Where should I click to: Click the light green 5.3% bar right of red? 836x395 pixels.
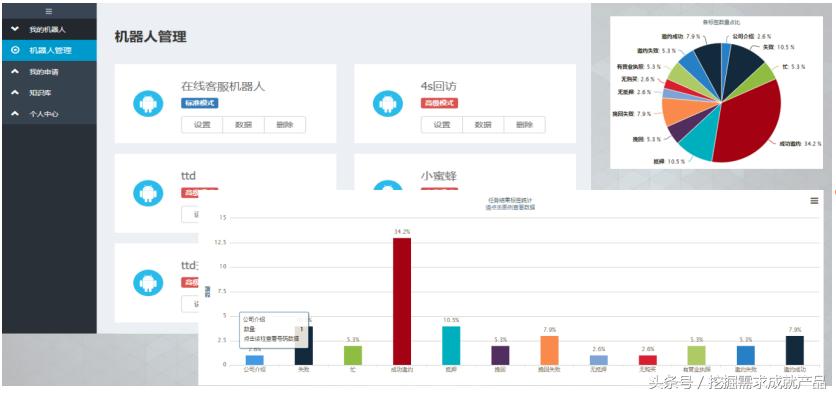(x=697, y=355)
